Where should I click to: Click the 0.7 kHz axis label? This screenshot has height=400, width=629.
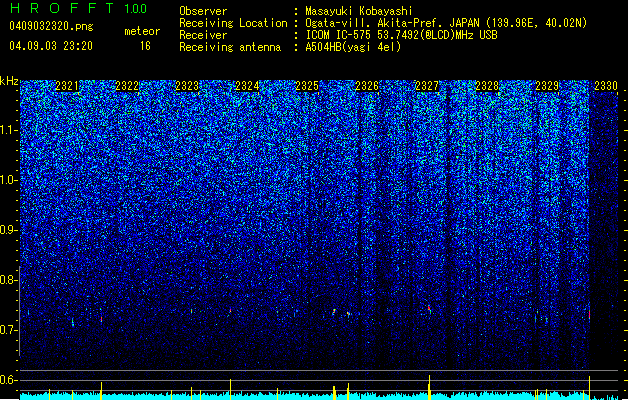[9, 330]
